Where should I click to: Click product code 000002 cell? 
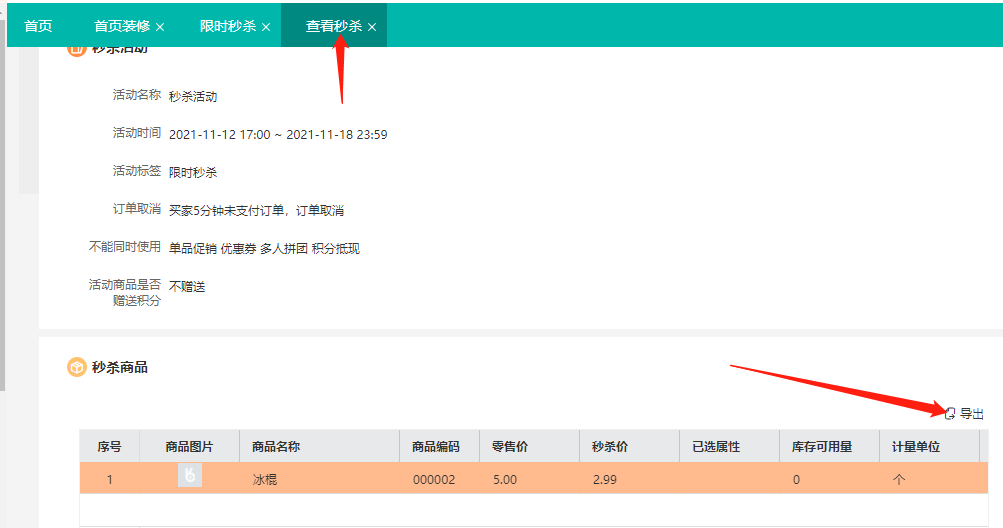tap(434, 480)
